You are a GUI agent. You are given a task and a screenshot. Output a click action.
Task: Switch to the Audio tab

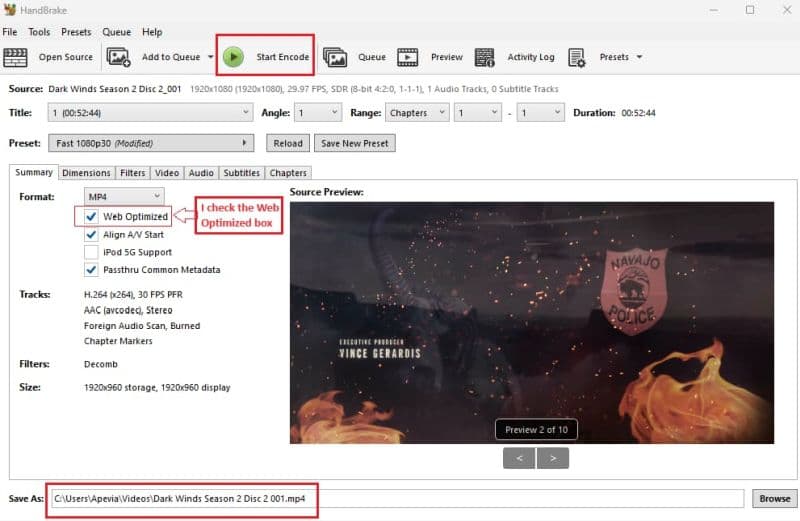click(201, 173)
